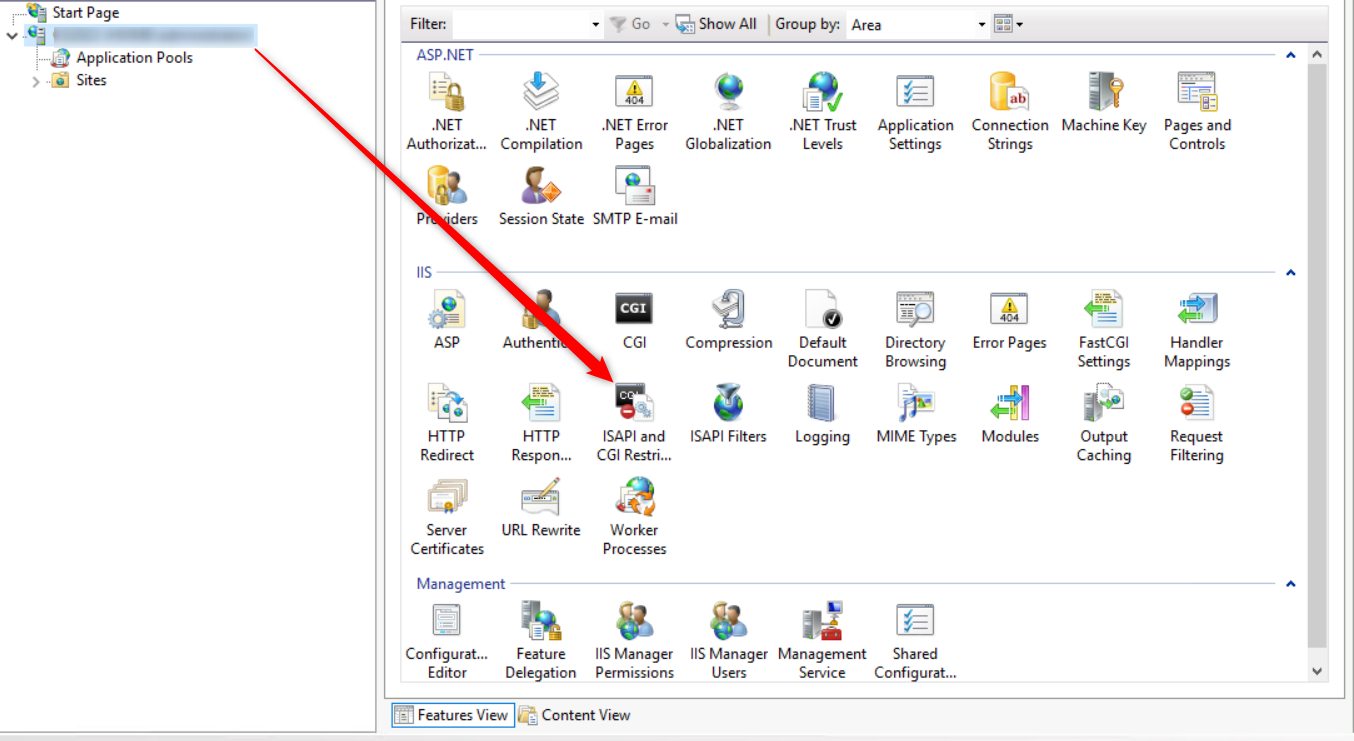This screenshot has height=741, width=1354.
Task: Select Application Pools in the tree
Action: click(134, 58)
